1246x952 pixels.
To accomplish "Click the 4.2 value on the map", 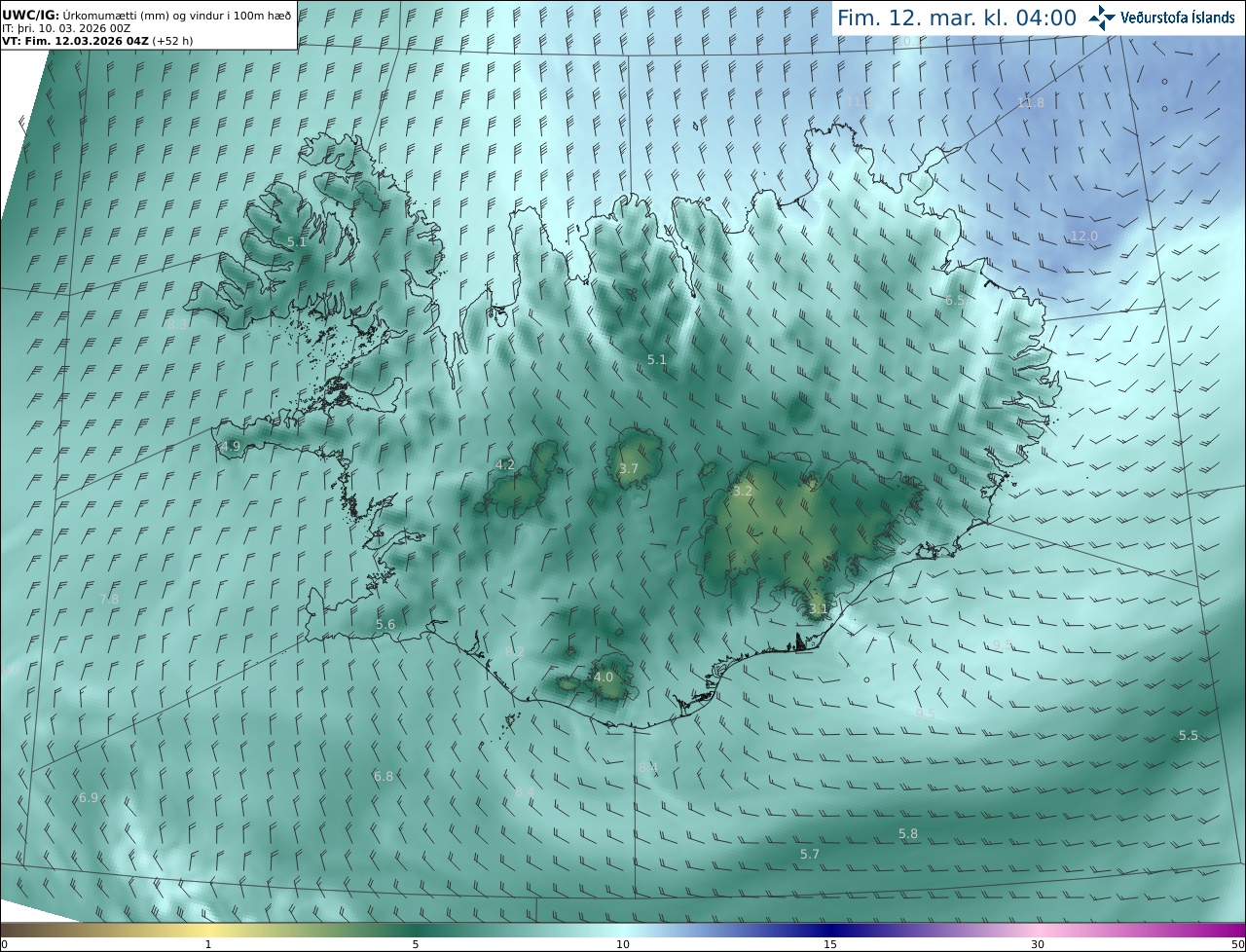I will pyautogui.click(x=505, y=464).
